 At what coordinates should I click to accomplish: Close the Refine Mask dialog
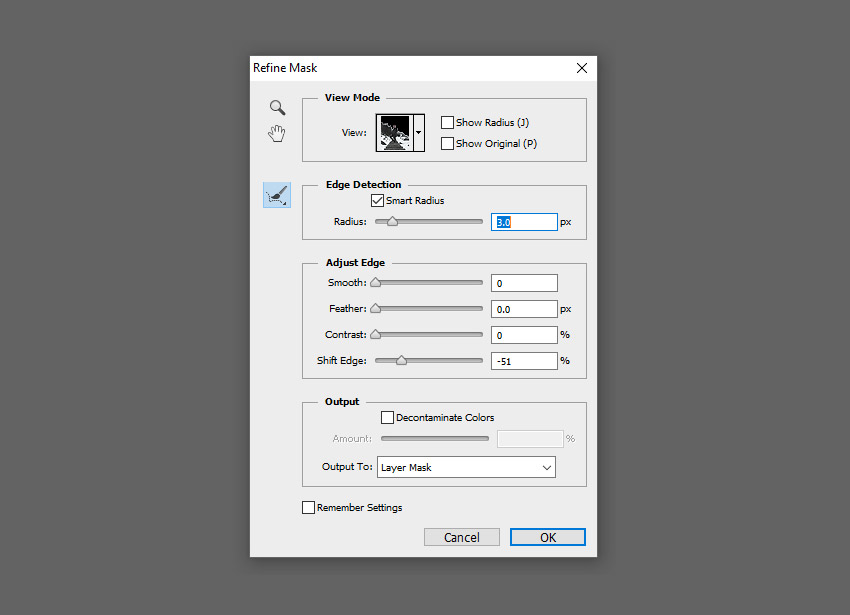click(x=582, y=68)
